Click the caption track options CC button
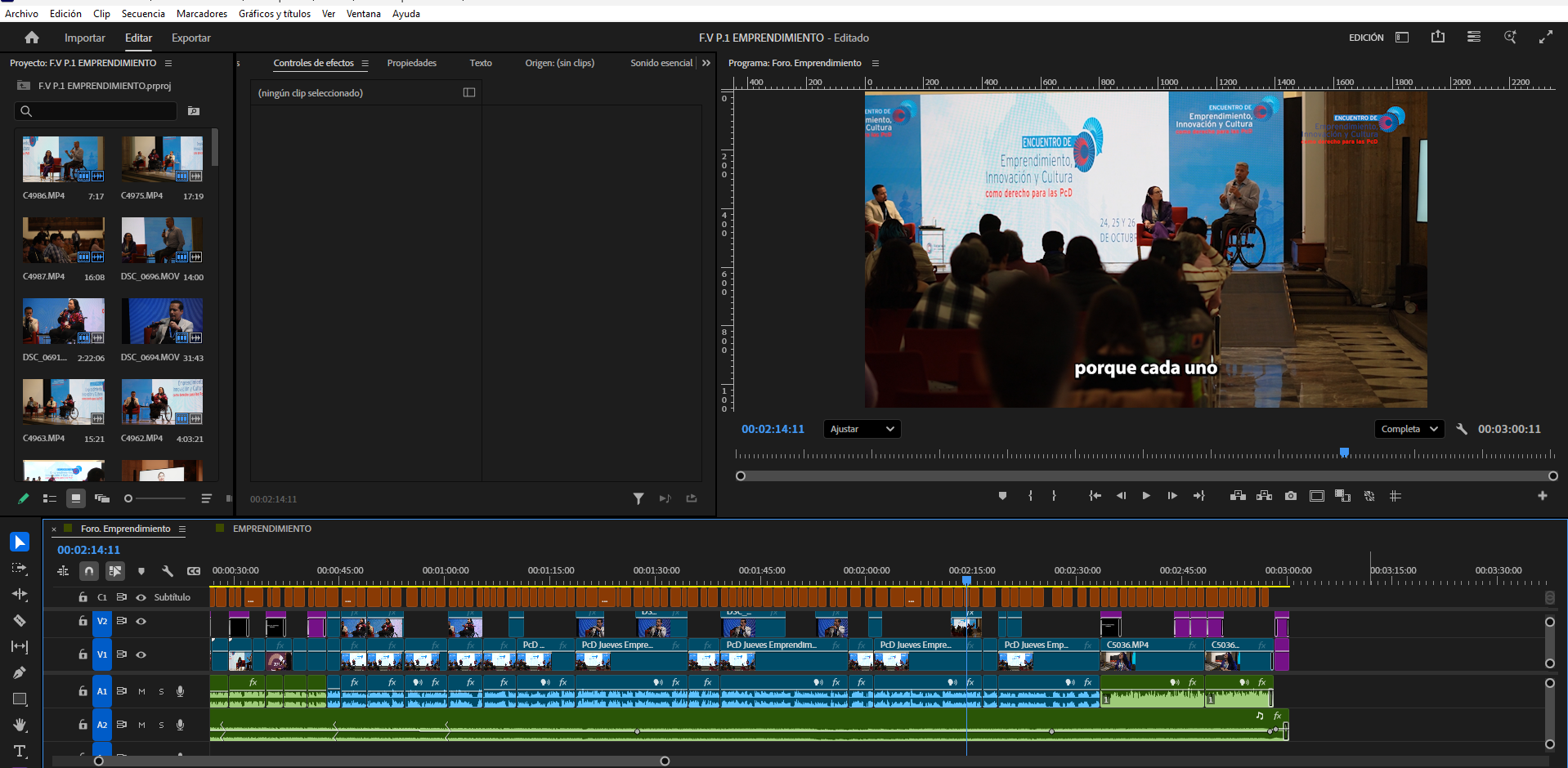The height and width of the screenshot is (768, 1568). 194,571
